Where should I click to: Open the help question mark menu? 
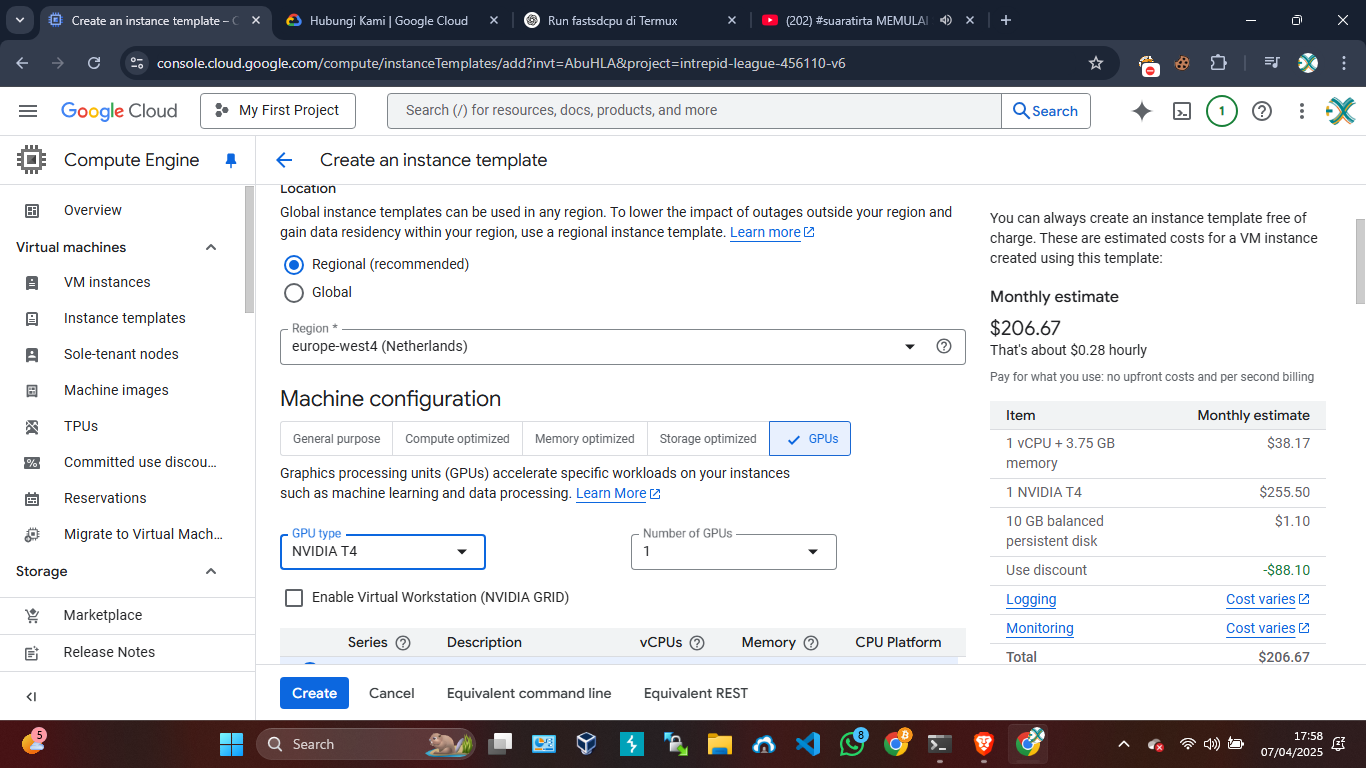(x=1262, y=111)
